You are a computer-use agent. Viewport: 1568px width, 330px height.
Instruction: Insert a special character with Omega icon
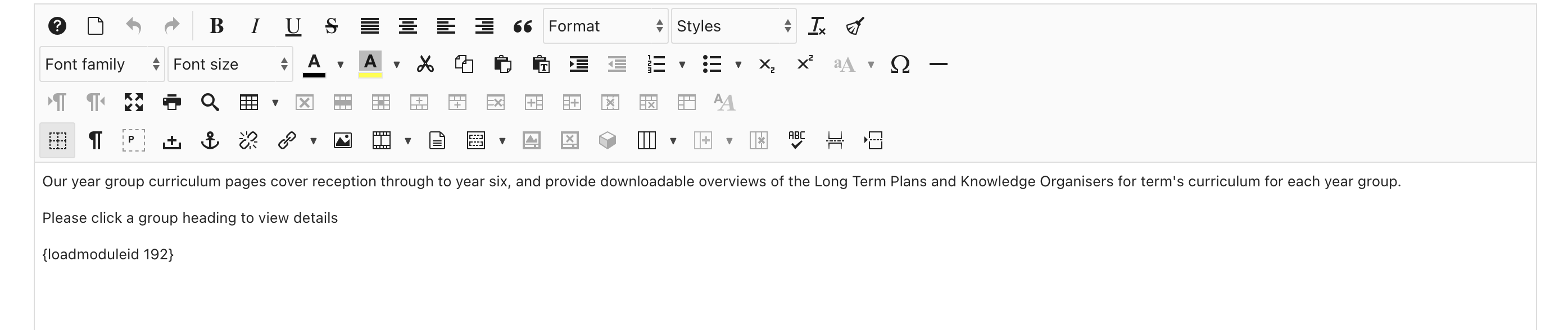tap(900, 65)
